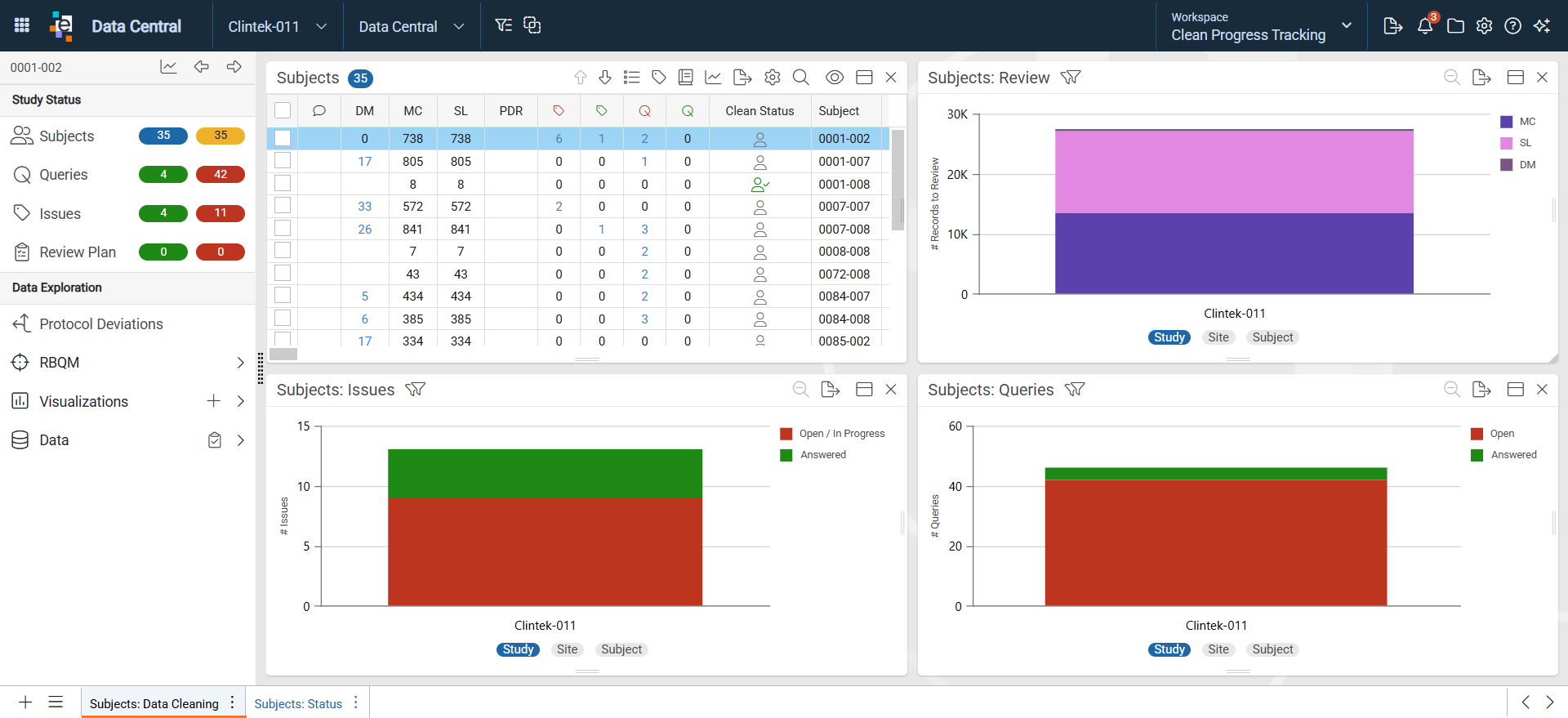The width and height of the screenshot is (1568, 718).
Task: Click filter icon on Subjects: Review panel
Action: tap(1071, 77)
